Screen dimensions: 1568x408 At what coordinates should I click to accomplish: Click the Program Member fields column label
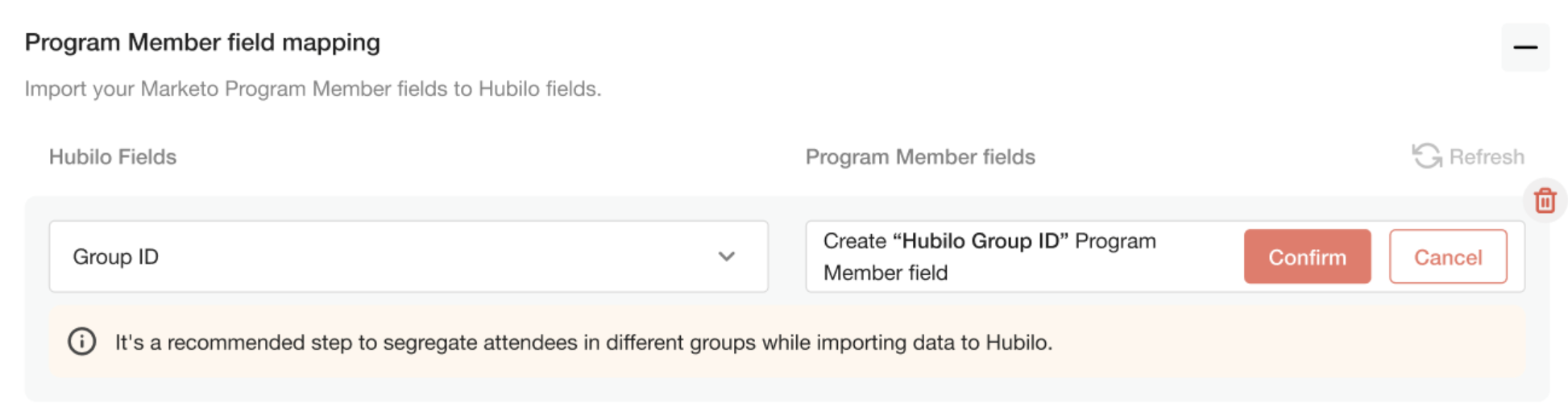tap(920, 156)
